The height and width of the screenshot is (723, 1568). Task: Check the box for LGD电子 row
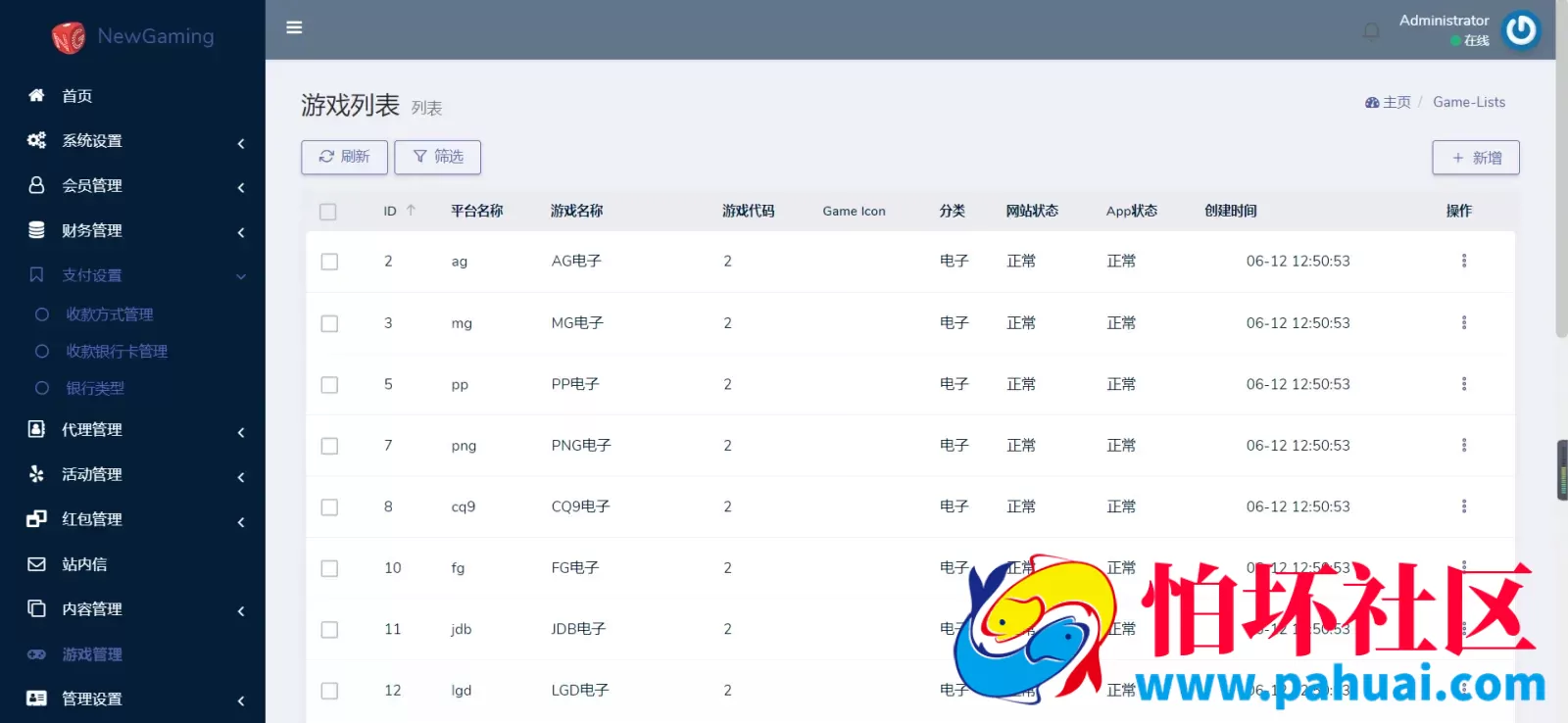click(x=329, y=691)
